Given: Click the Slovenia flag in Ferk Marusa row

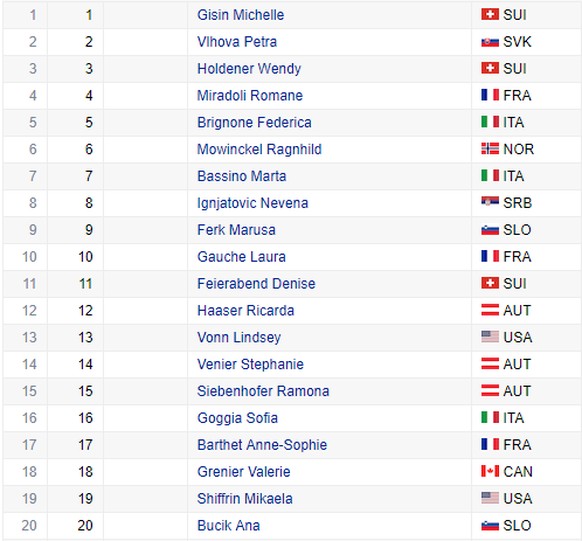Looking at the screenshot, I should point(490,230).
